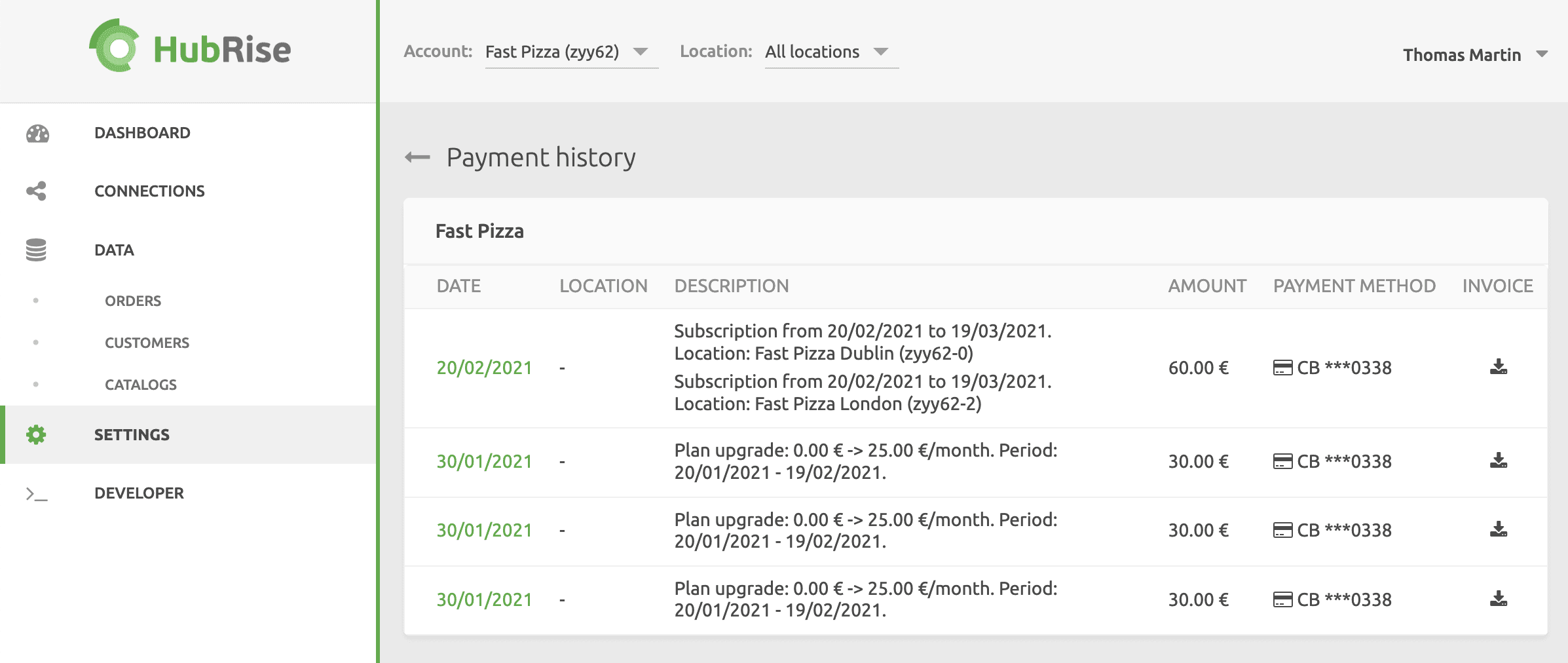The height and width of the screenshot is (663, 1568).
Task: Go back using the arrow beside Payment history
Action: click(417, 157)
